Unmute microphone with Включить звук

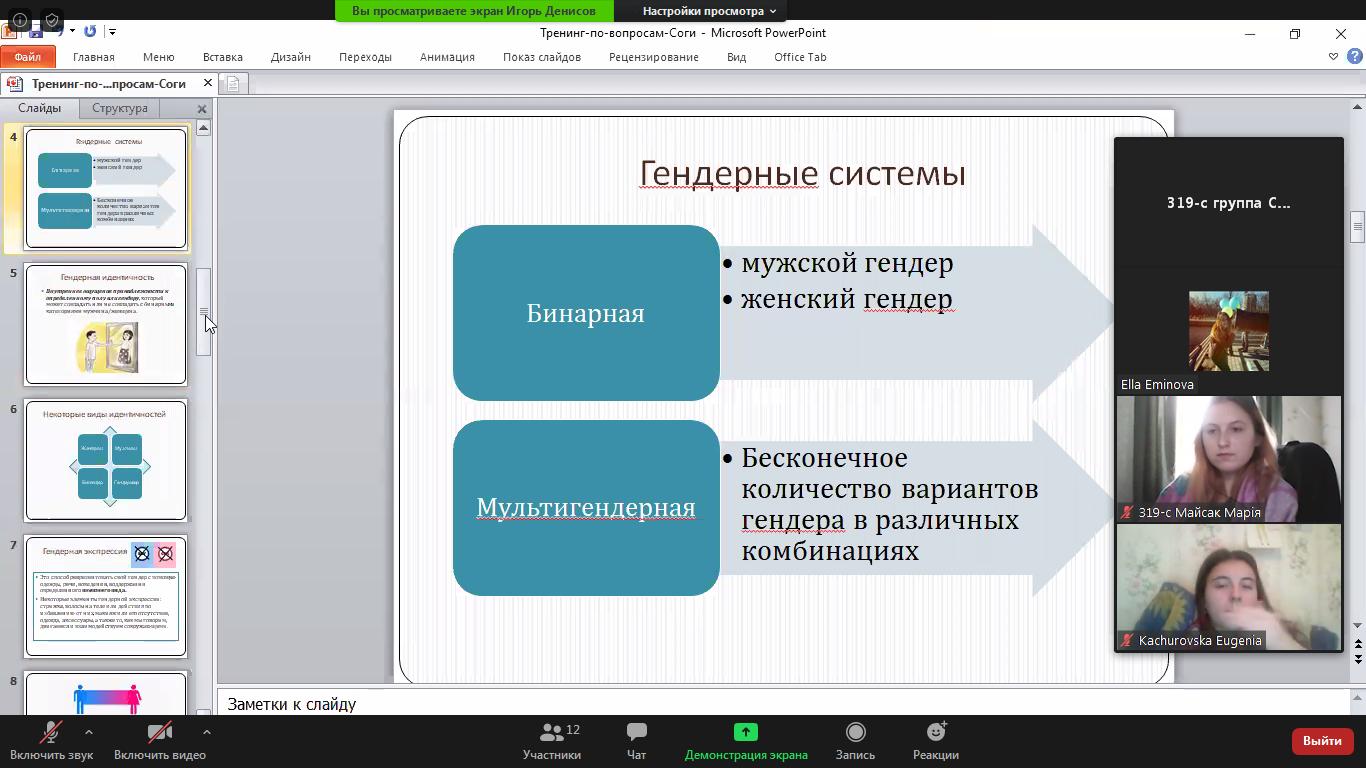tap(51, 741)
